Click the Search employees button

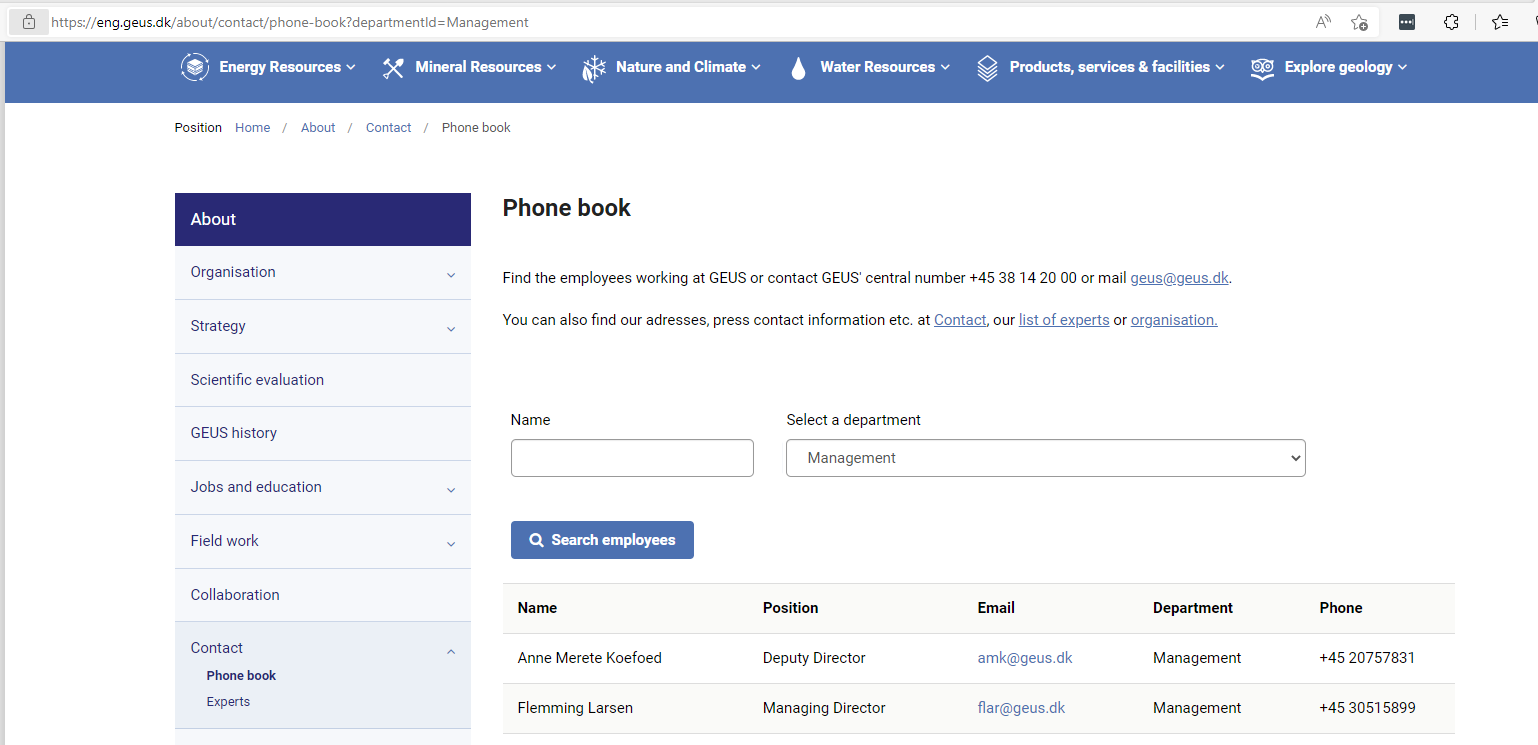click(x=602, y=540)
